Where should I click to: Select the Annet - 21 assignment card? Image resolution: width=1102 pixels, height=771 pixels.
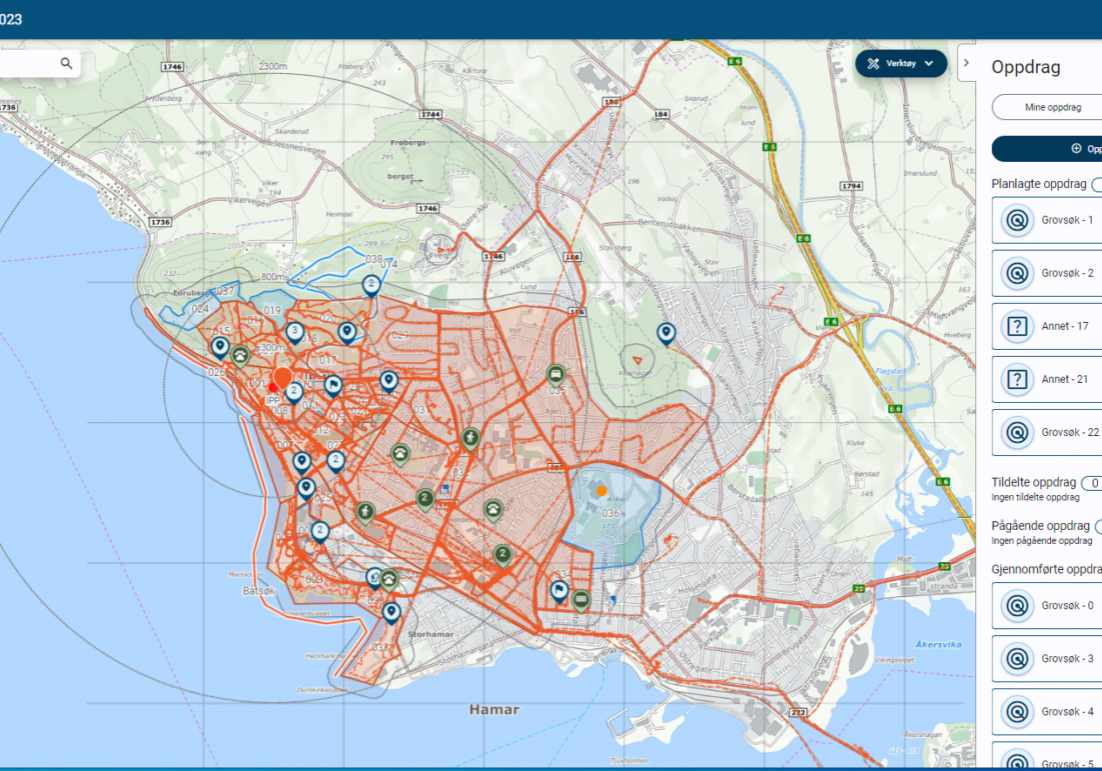(1046, 380)
